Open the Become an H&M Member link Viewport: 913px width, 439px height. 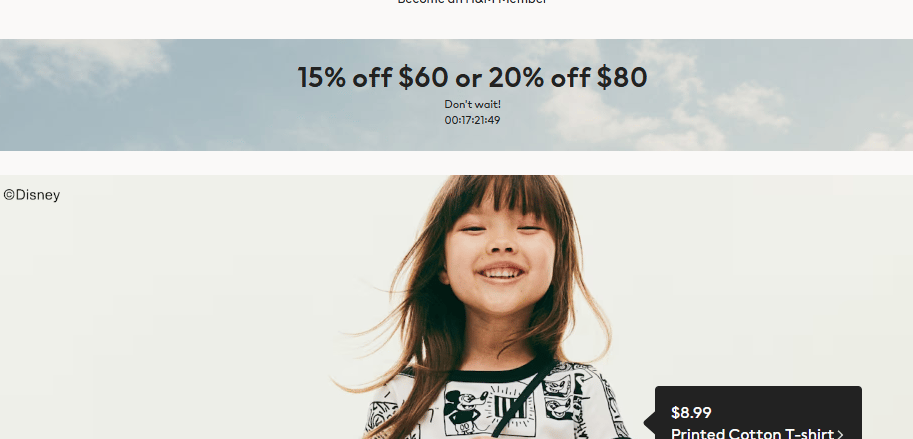(x=472, y=2)
